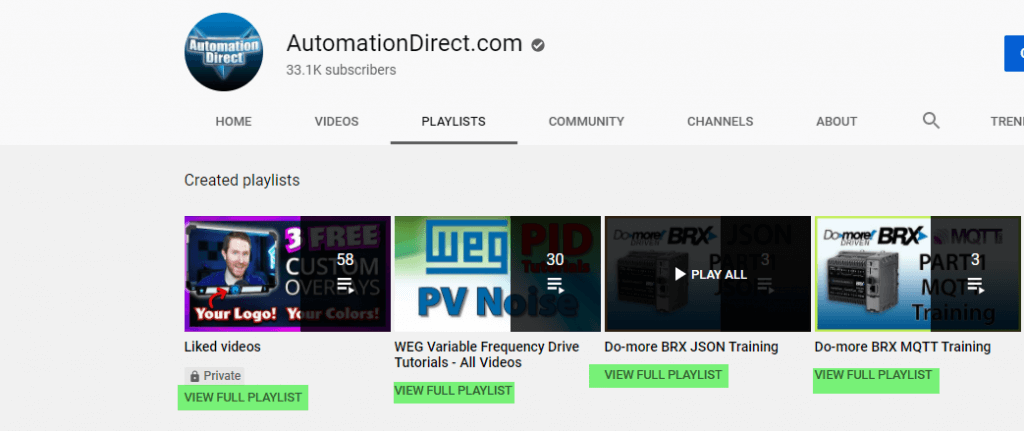
Task: Click the AutomationDirect channel avatar logo
Action: point(224,53)
